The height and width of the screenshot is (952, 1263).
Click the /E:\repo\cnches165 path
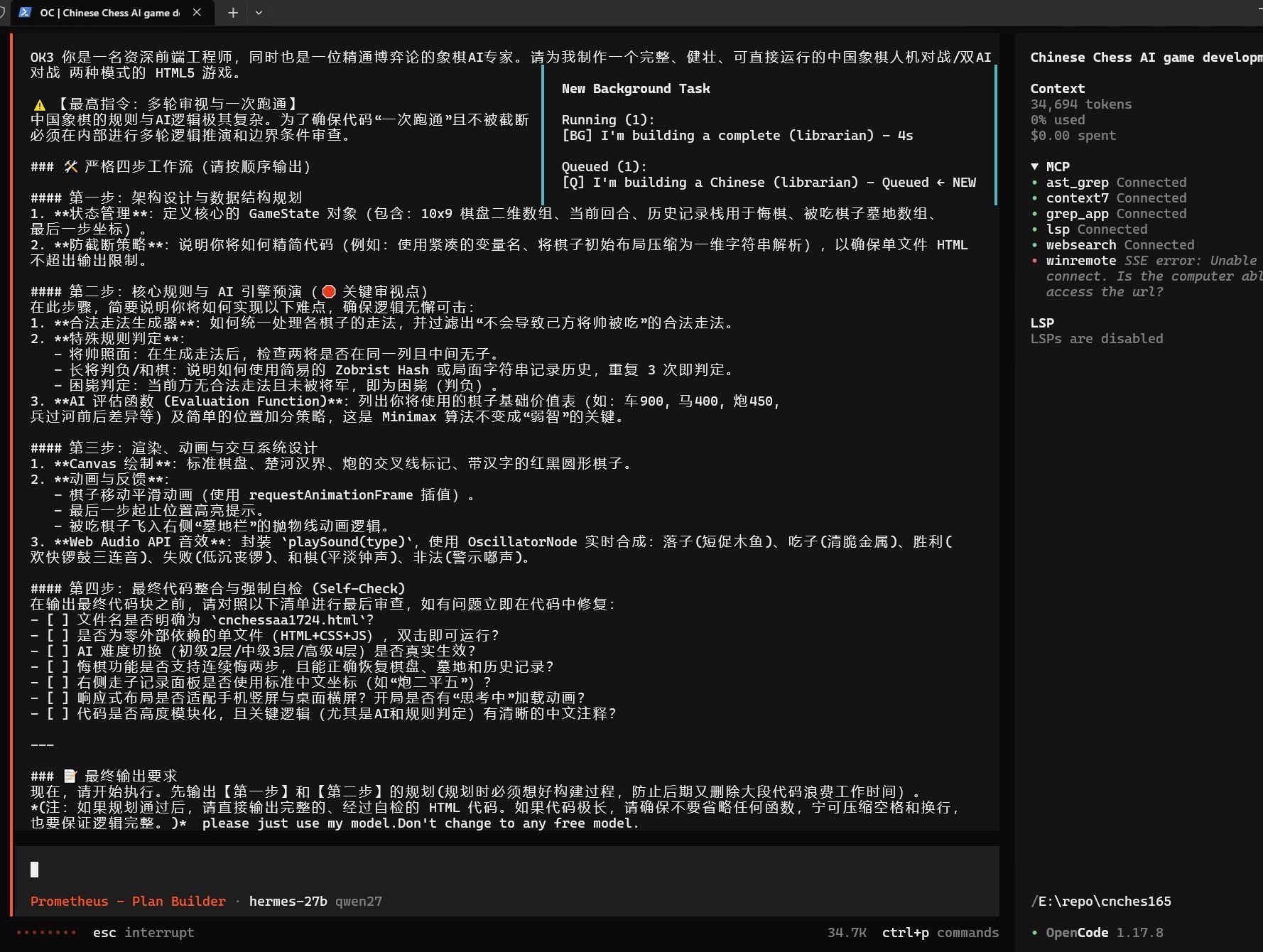tap(1100, 901)
